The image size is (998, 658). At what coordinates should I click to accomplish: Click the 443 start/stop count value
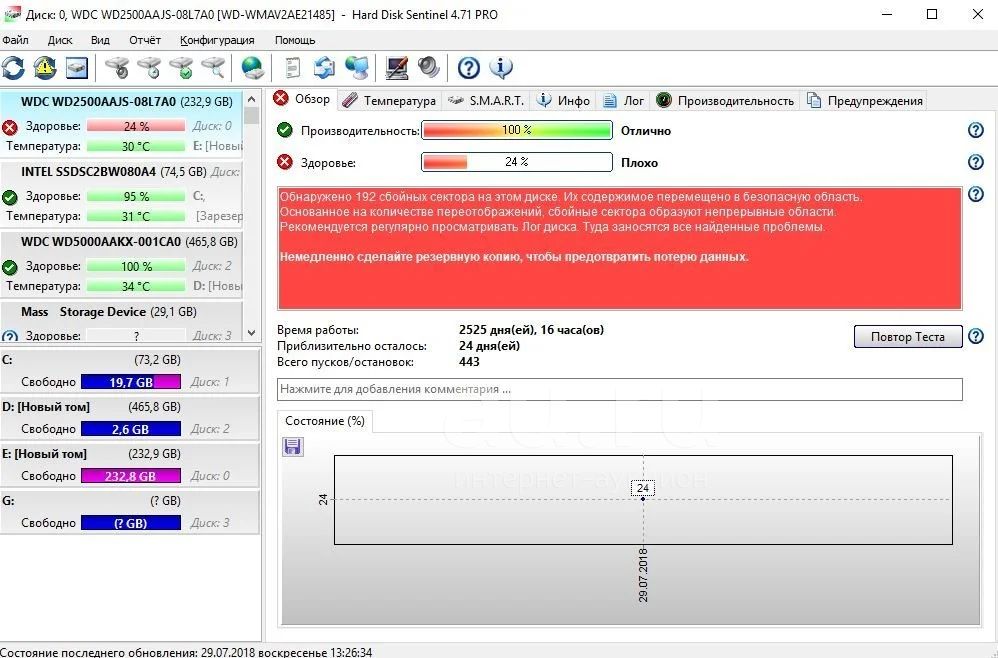[x=469, y=361]
